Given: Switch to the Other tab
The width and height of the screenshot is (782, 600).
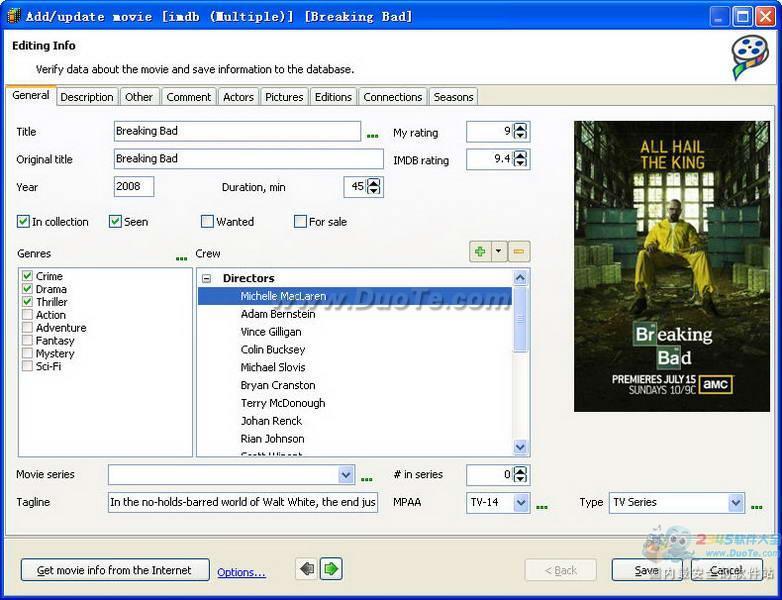Looking at the screenshot, I should pos(139,97).
